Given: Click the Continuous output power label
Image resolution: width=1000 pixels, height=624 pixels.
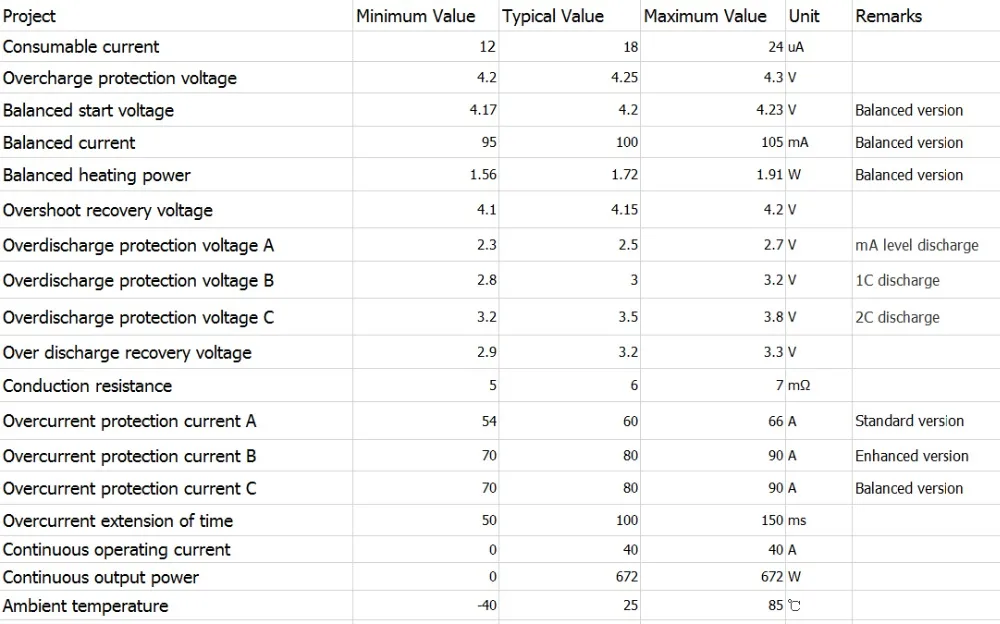Looking at the screenshot, I should [x=101, y=577].
